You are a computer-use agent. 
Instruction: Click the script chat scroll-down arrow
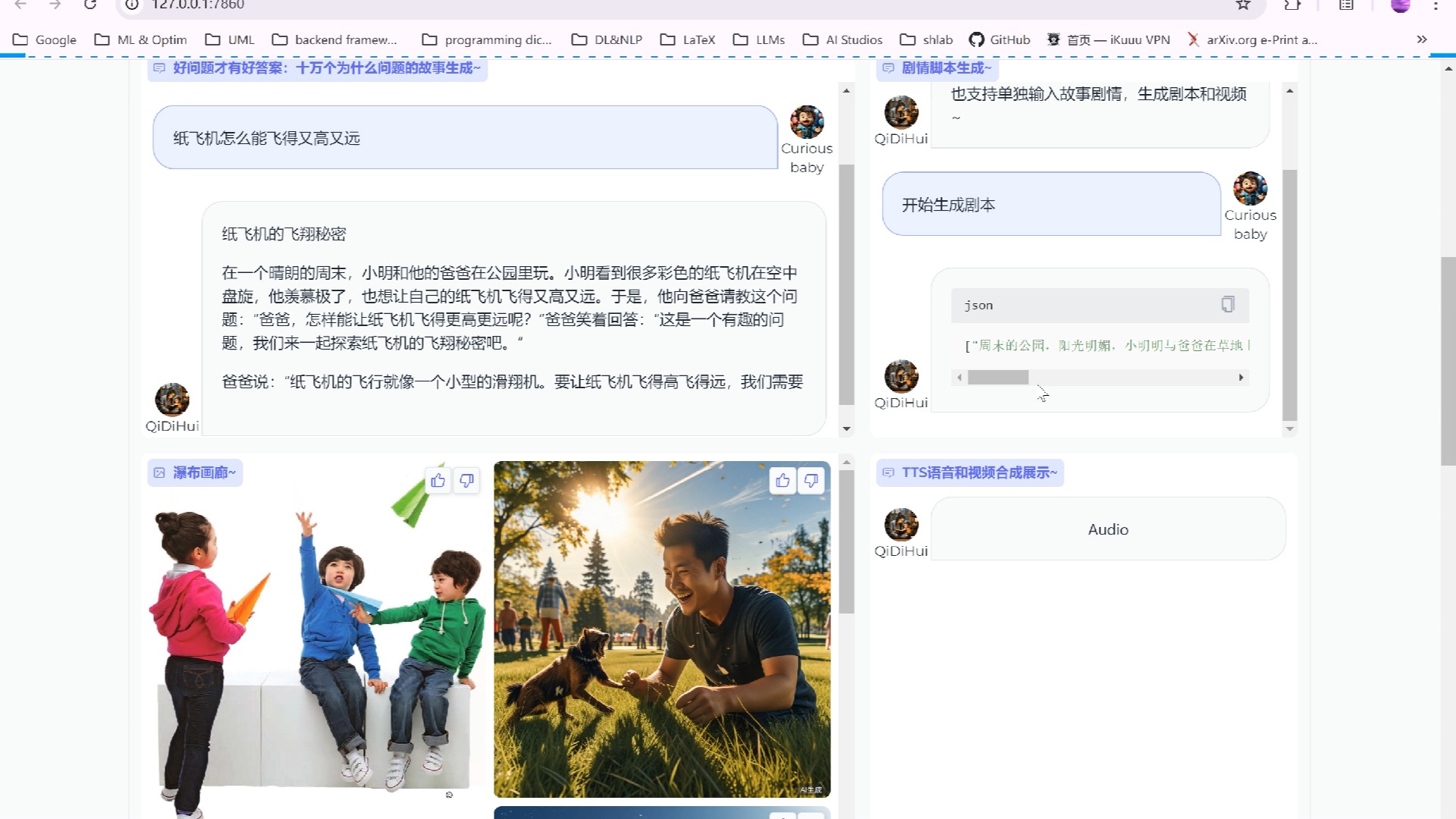1289,428
